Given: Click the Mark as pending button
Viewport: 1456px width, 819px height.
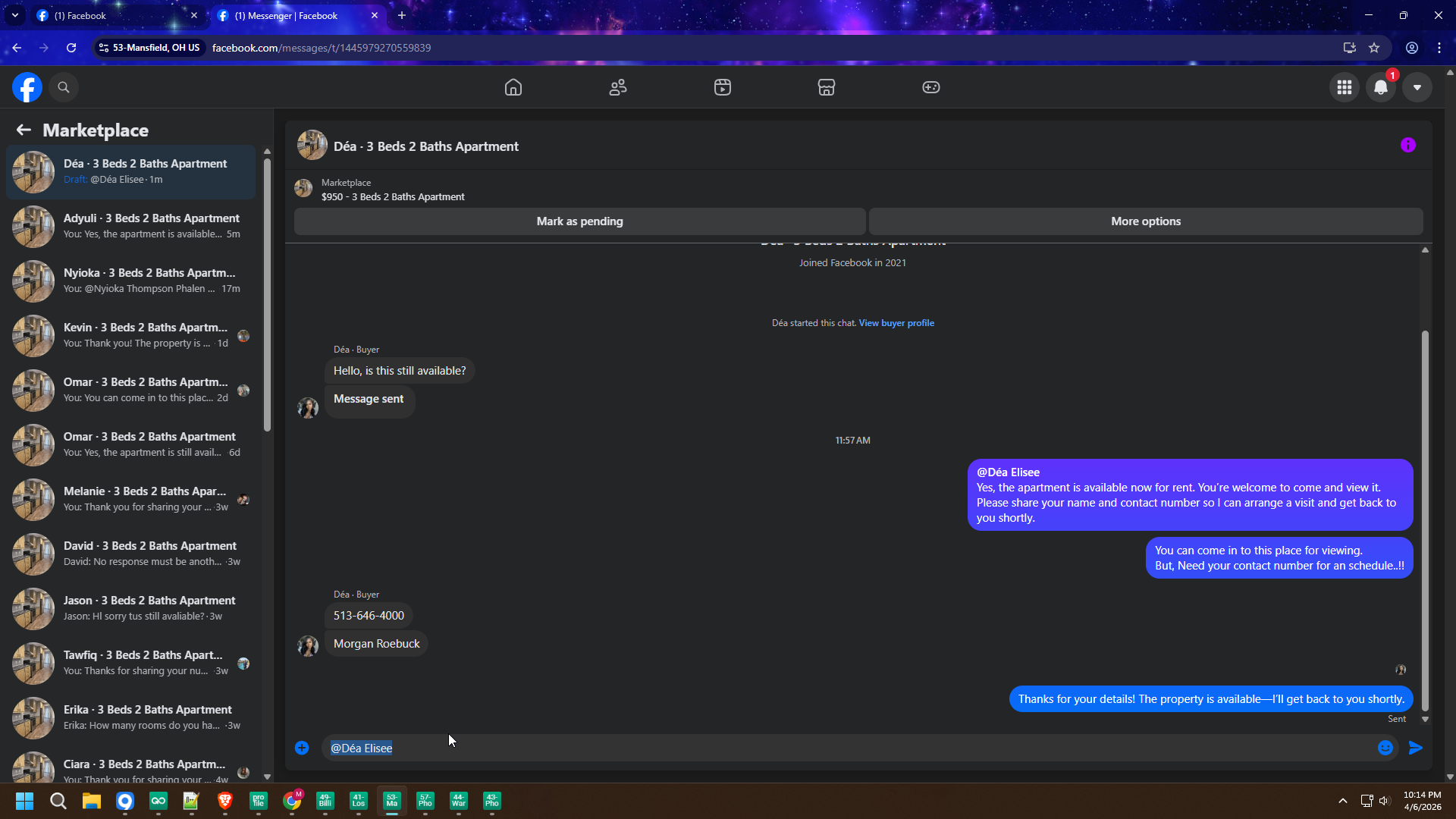Looking at the screenshot, I should tap(580, 221).
